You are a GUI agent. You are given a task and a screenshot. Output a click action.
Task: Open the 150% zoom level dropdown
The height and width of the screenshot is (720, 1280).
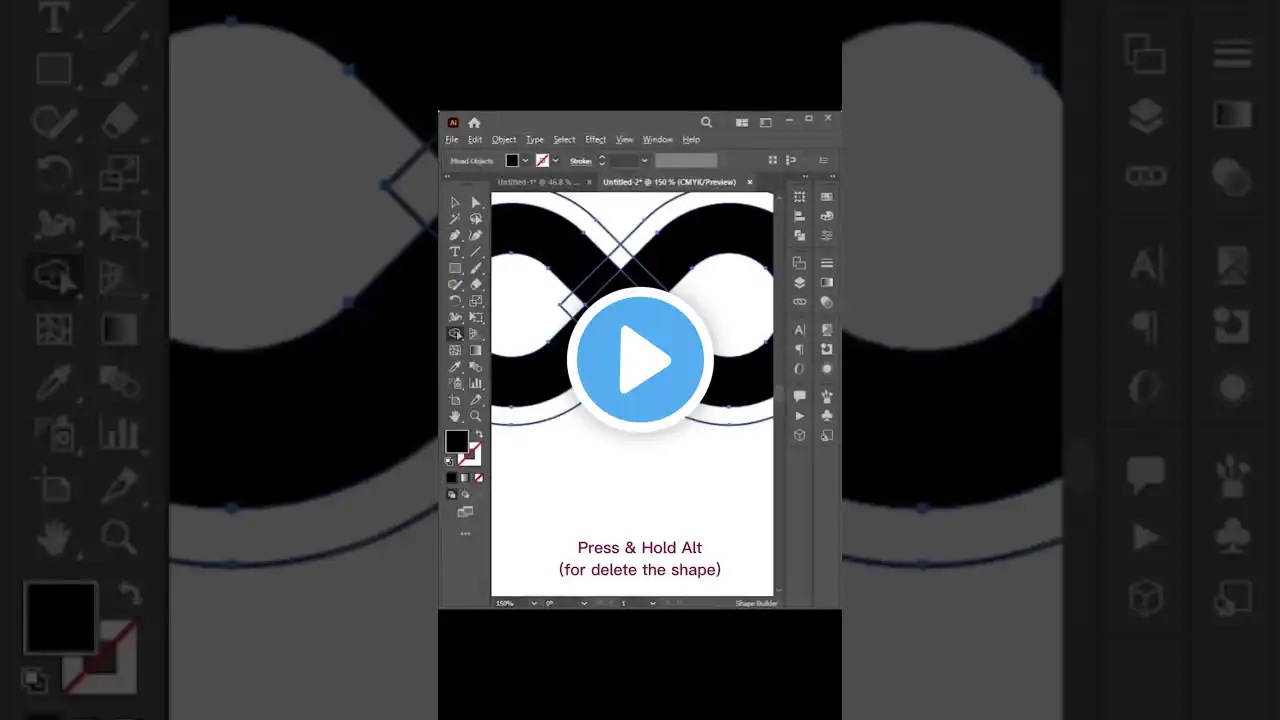point(533,603)
